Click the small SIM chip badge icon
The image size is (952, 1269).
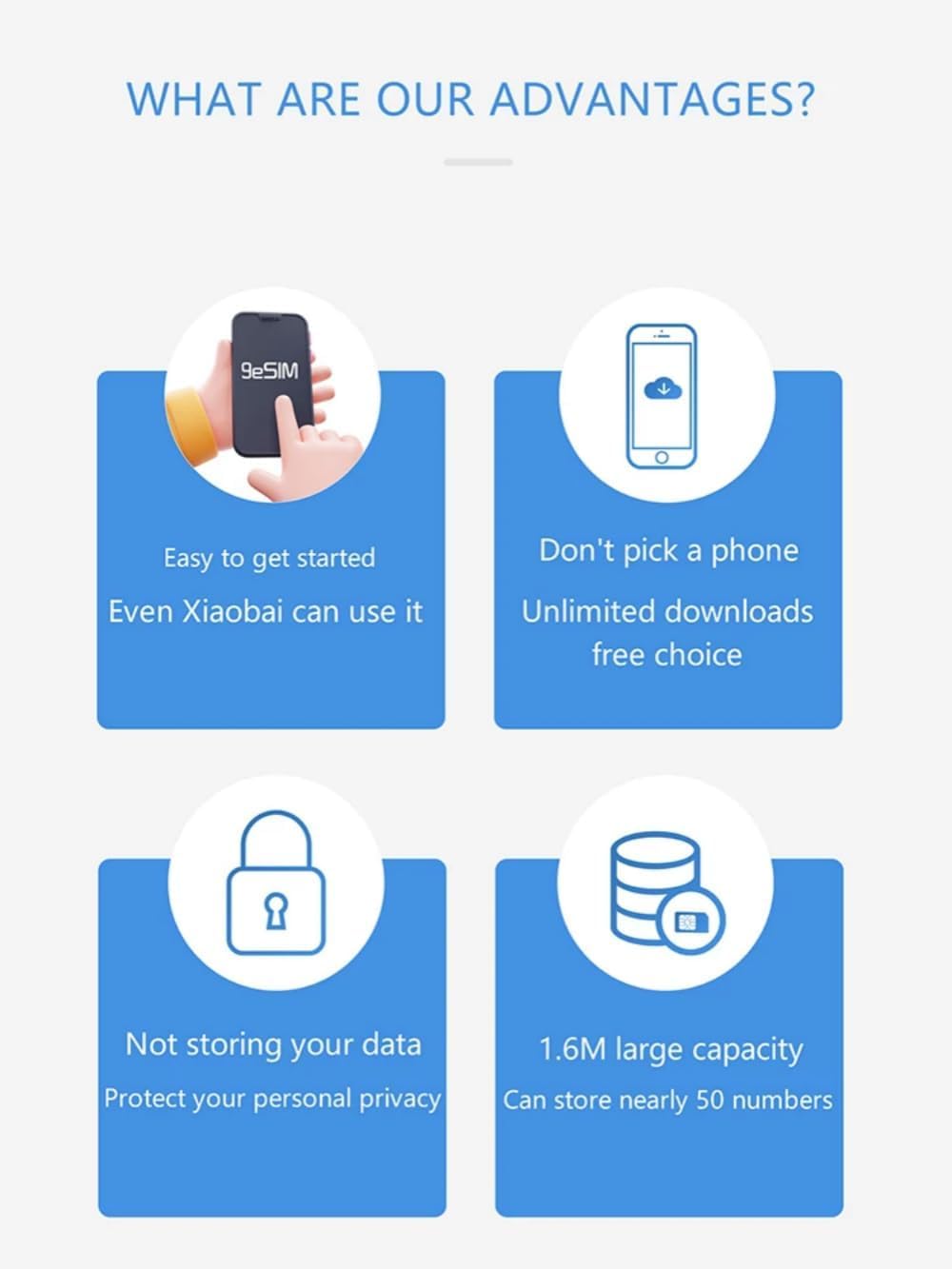[x=692, y=922]
